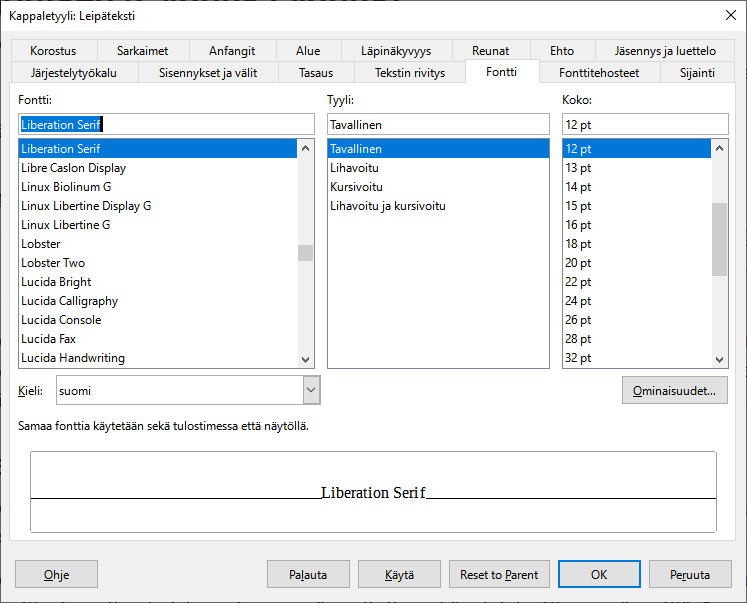Screen dimensions: 747x603
Task: Click the Koko size input field
Action: coord(645,124)
